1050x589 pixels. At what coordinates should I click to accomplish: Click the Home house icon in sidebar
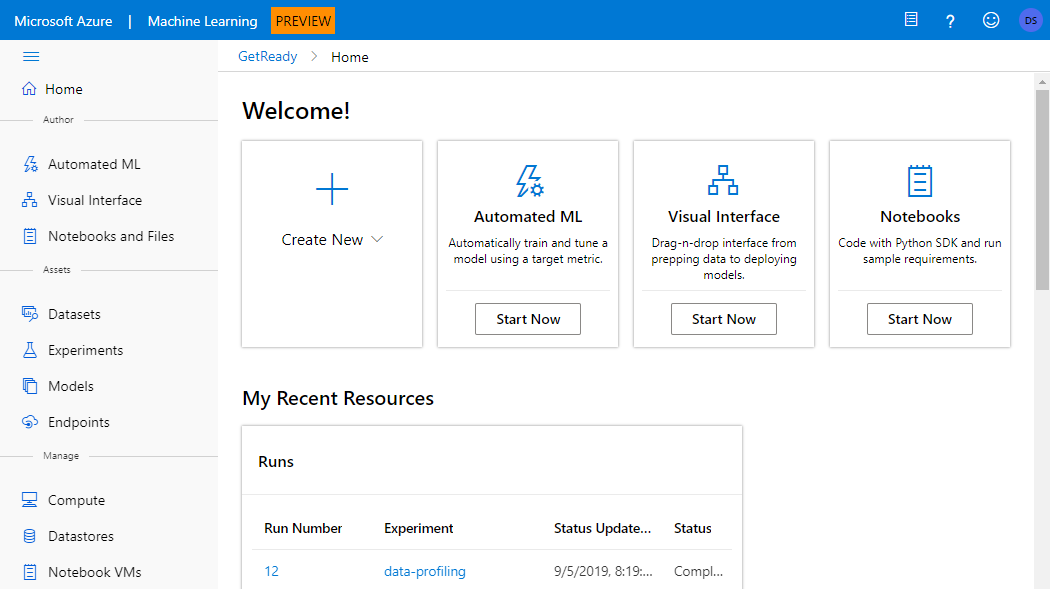click(x=29, y=88)
